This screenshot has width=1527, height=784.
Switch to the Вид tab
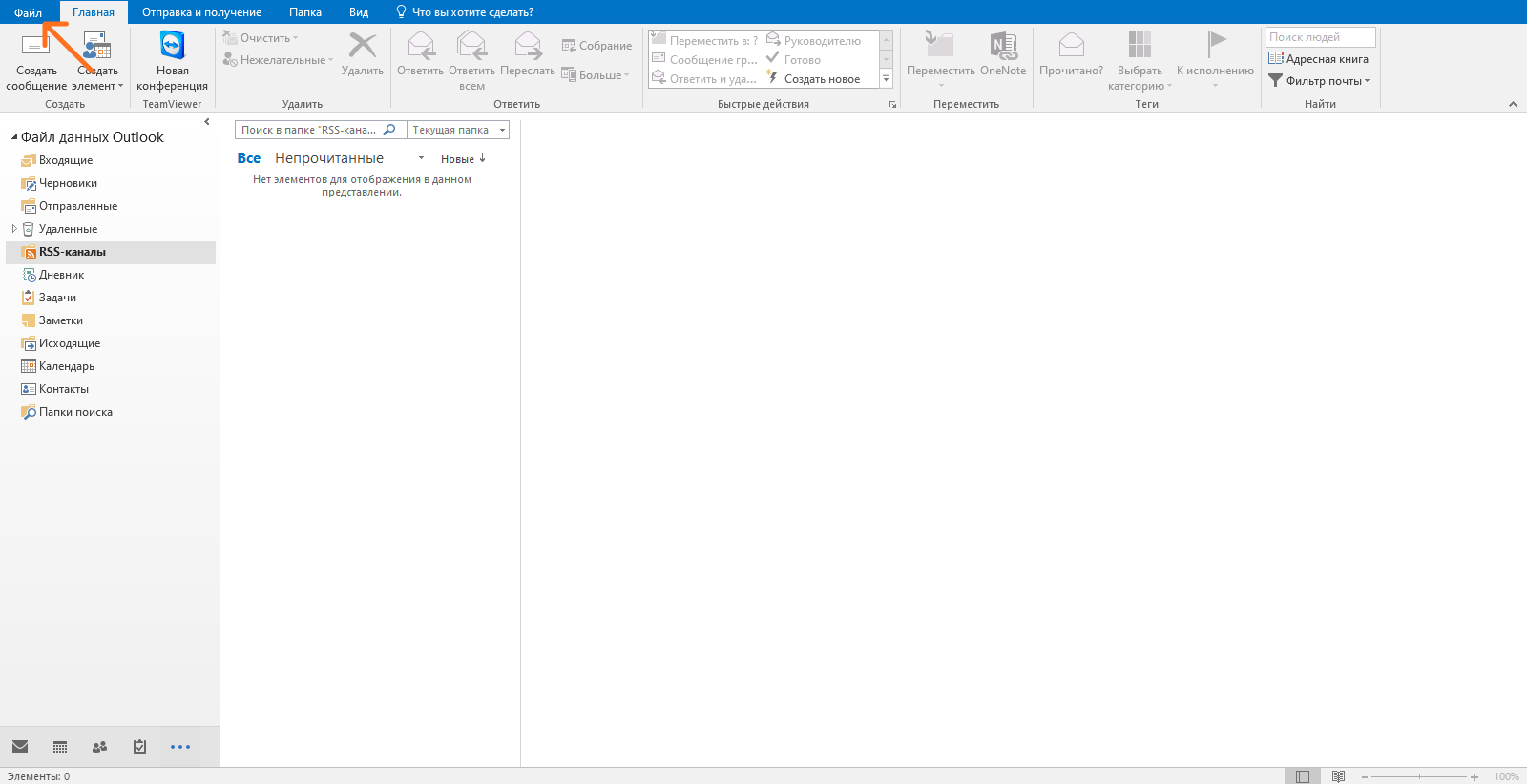[359, 12]
